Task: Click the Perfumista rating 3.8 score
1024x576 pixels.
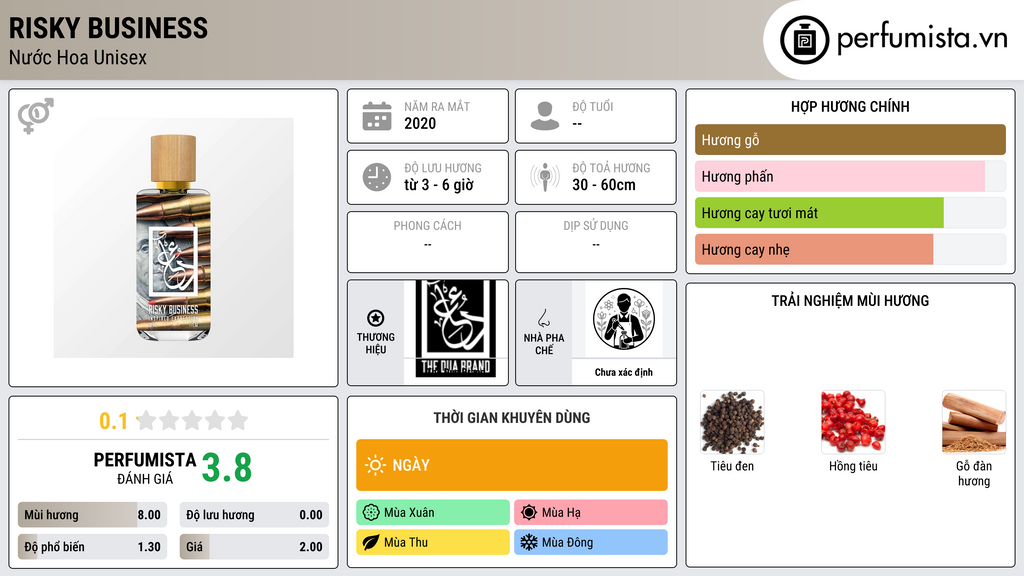Action: (x=227, y=468)
